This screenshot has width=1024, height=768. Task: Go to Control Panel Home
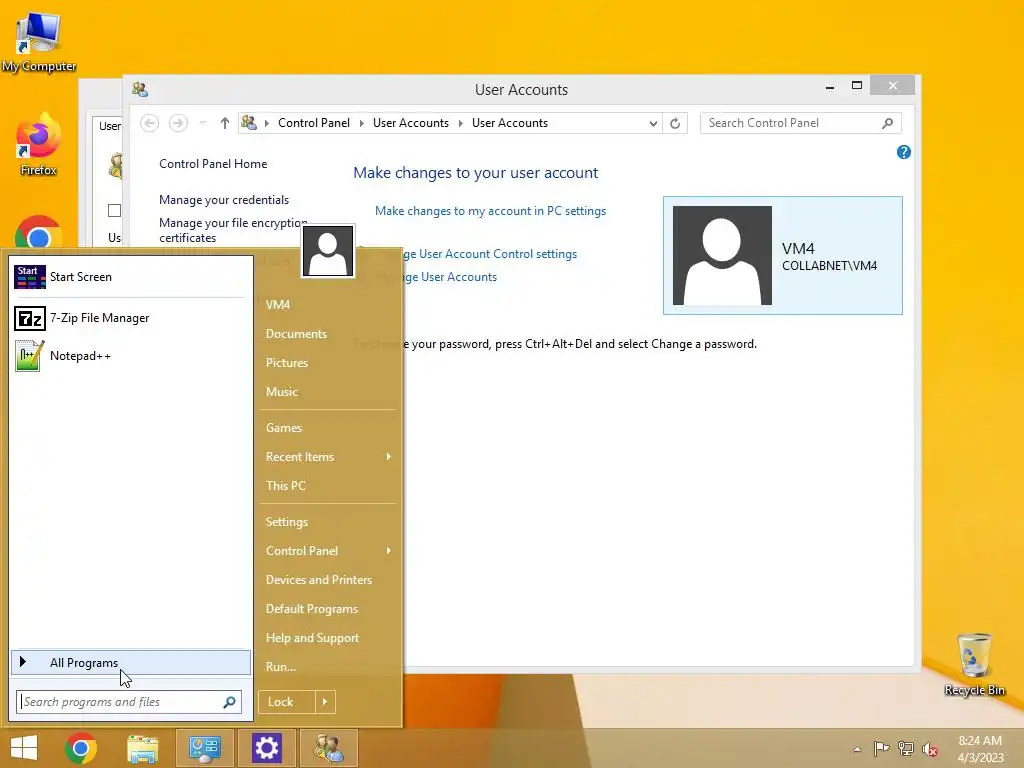point(213,164)
